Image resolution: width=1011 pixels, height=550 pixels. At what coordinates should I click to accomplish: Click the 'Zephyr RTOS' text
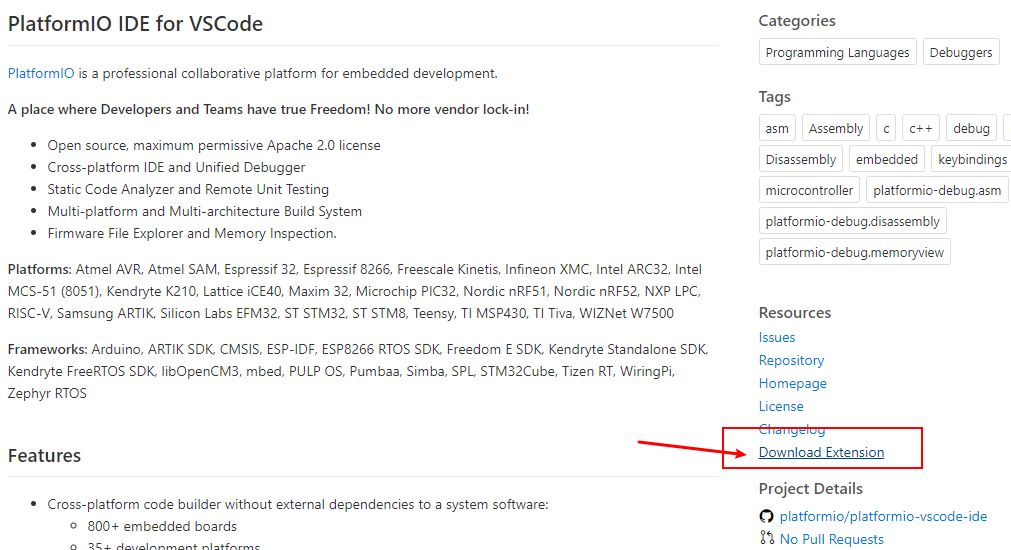click(x=47, y=393)
